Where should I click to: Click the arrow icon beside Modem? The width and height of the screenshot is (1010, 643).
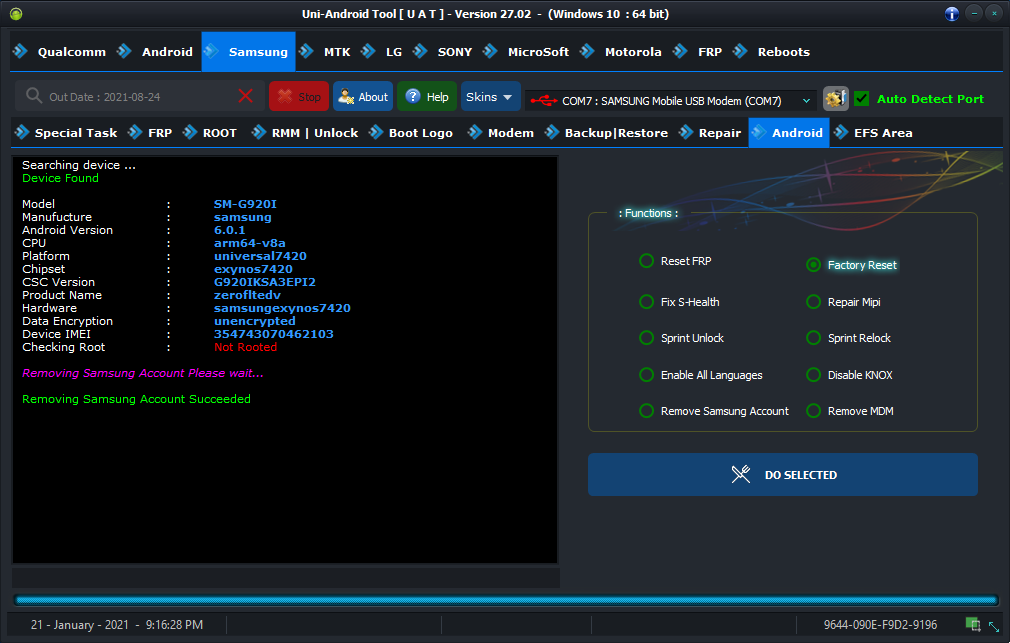pyautogui.click(x=475, y=132)
